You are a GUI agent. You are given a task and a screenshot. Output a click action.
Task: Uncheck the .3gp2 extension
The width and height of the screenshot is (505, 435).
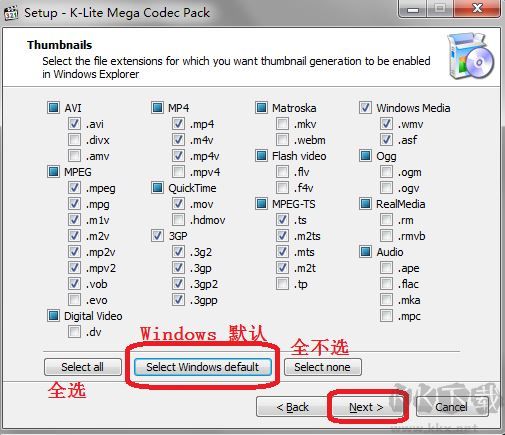[x=178, y=284]
